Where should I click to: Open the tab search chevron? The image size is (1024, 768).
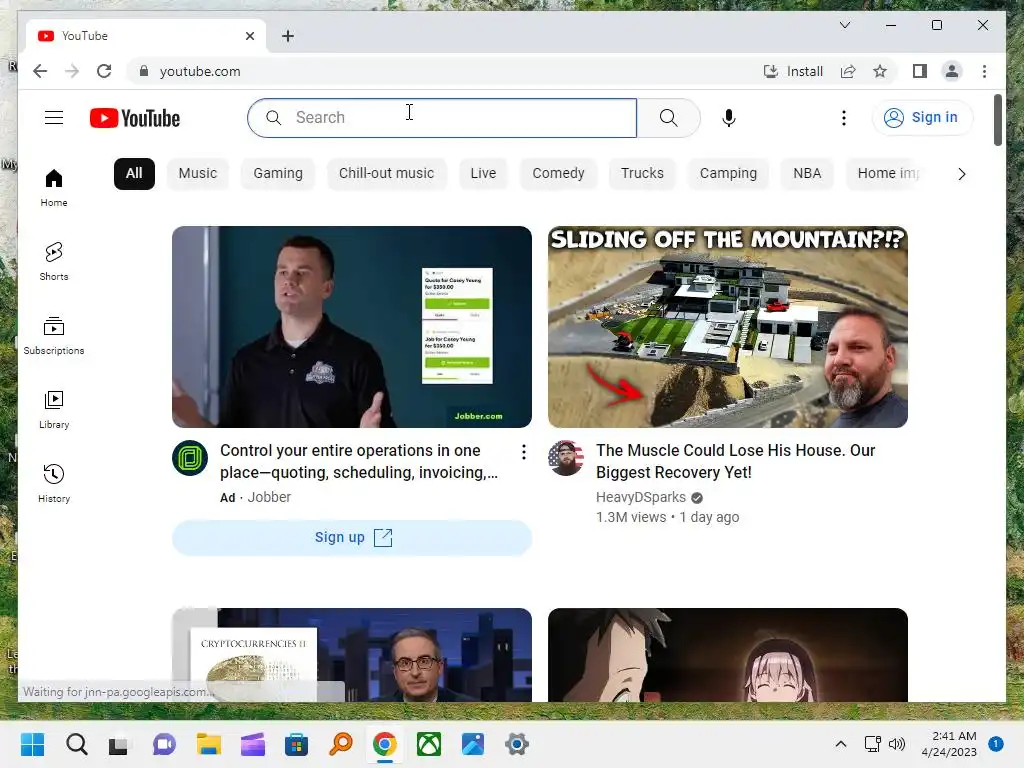[844, 25]
